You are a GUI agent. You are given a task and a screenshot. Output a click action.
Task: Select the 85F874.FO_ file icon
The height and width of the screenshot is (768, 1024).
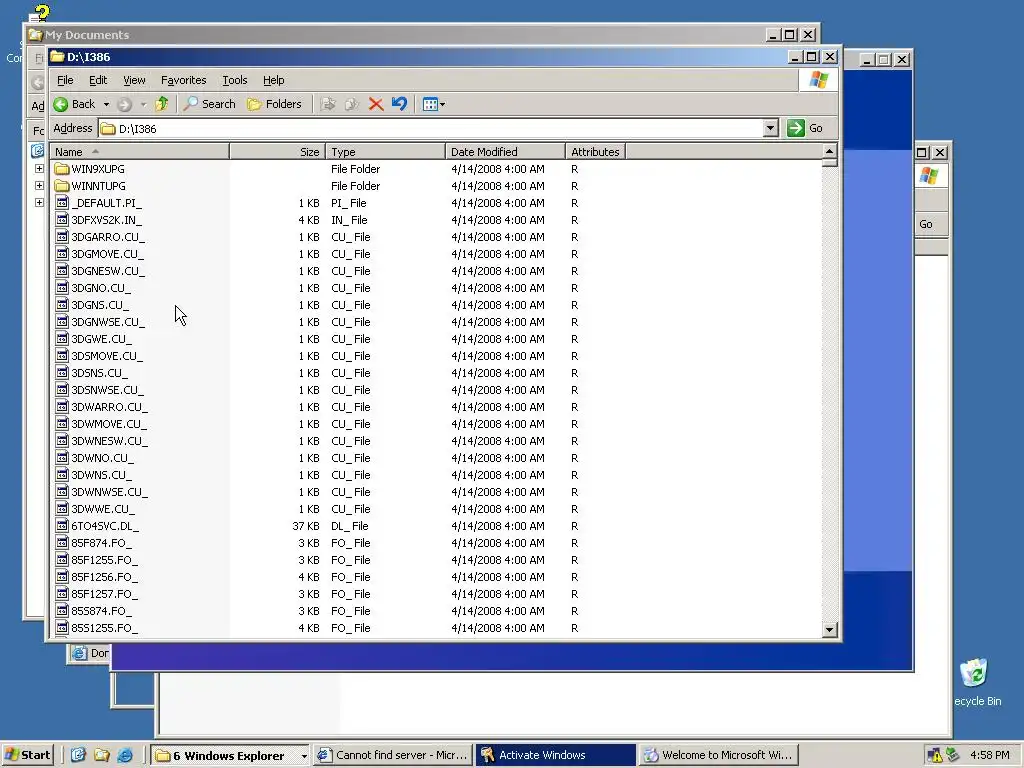62,543
